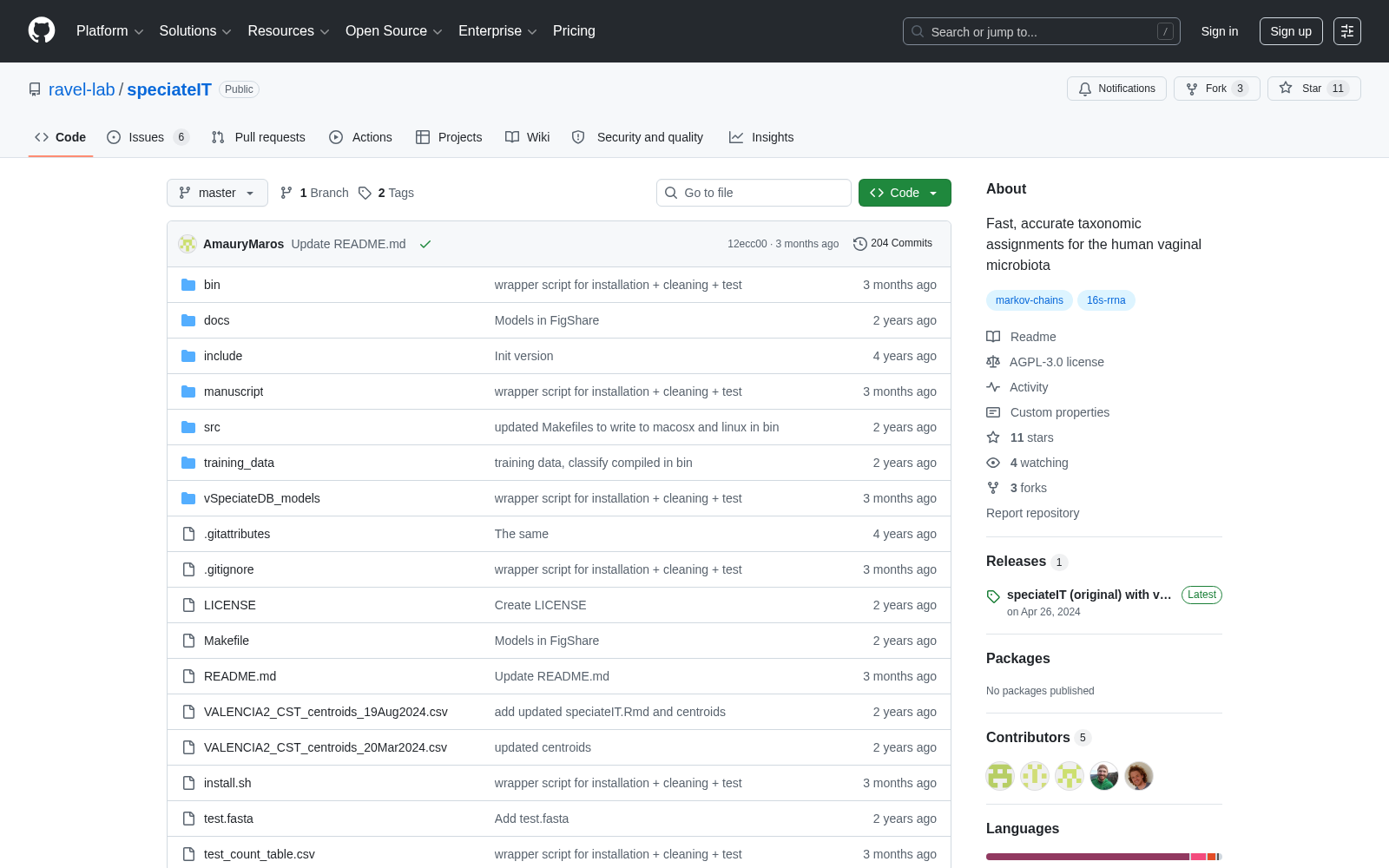Screen dimensions: 1389x868
Task: Open the vSpeciateDB_models folder
Action: point(262,498)
